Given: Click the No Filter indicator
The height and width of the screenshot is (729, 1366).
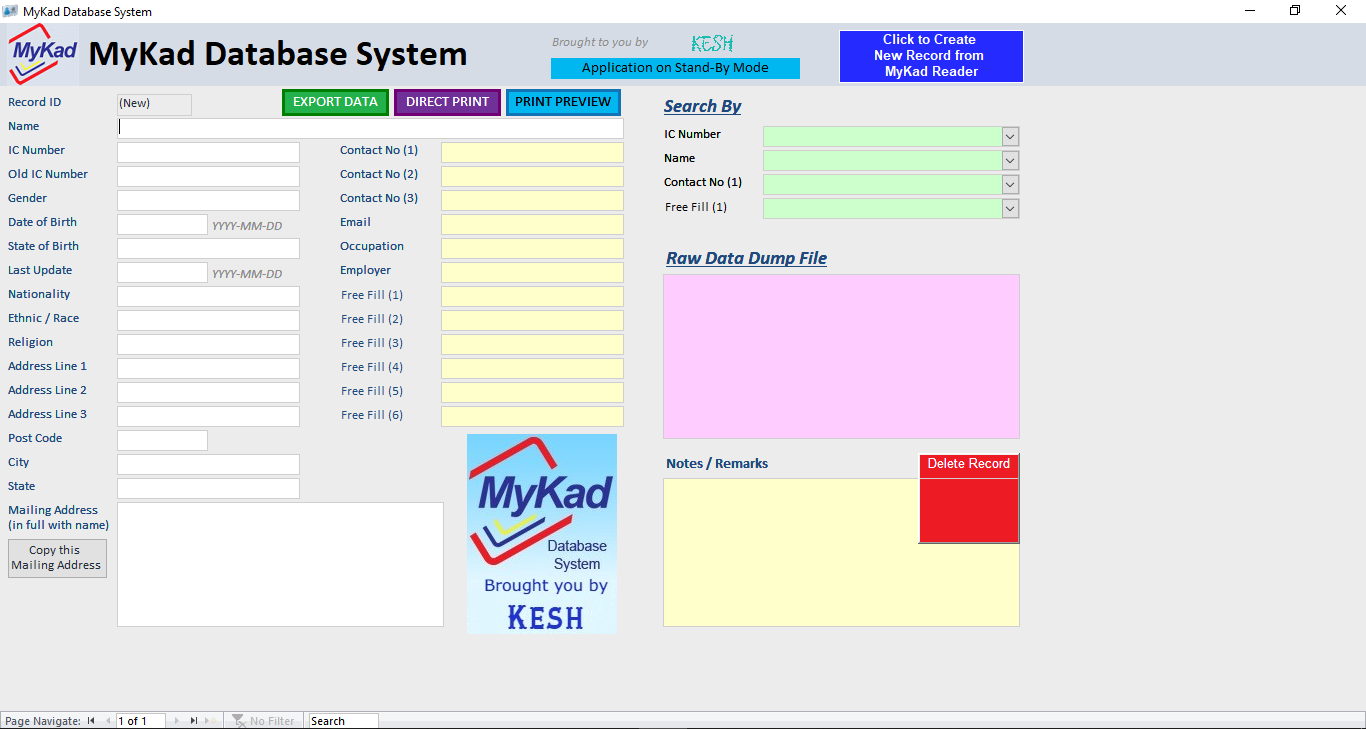Looking at the screenshot, I should coord(264,721).
